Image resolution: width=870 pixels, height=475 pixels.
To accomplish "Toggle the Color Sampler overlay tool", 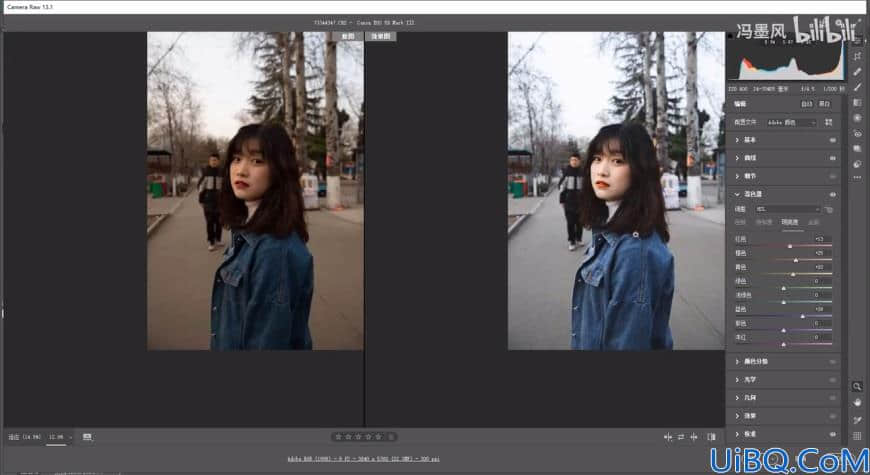I will (857, 420).
